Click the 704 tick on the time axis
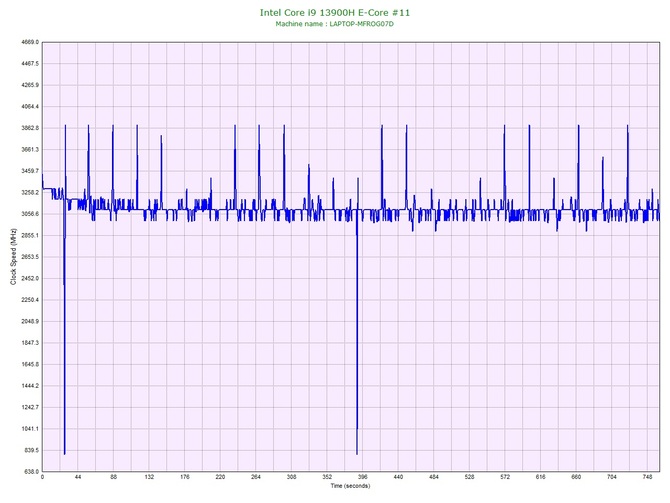670x503 pixels. (x=612, y=477)
